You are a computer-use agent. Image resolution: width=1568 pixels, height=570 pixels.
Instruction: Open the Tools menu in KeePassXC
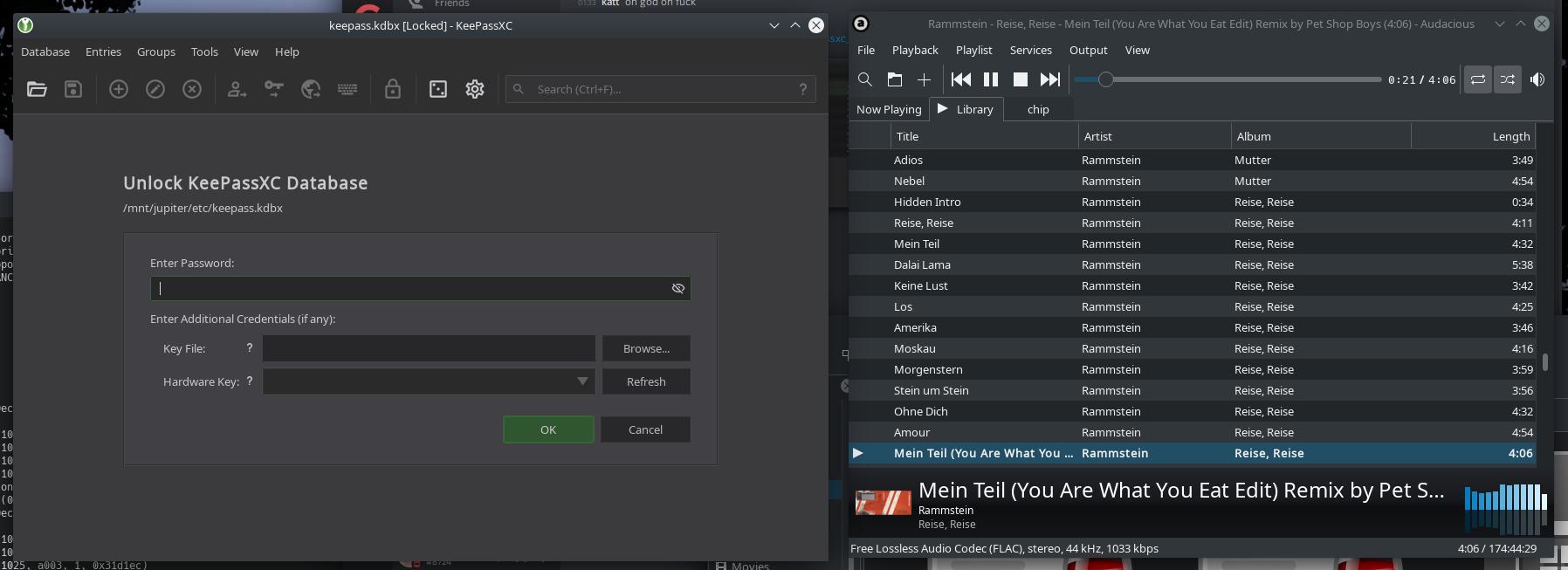tap(204, 52)
